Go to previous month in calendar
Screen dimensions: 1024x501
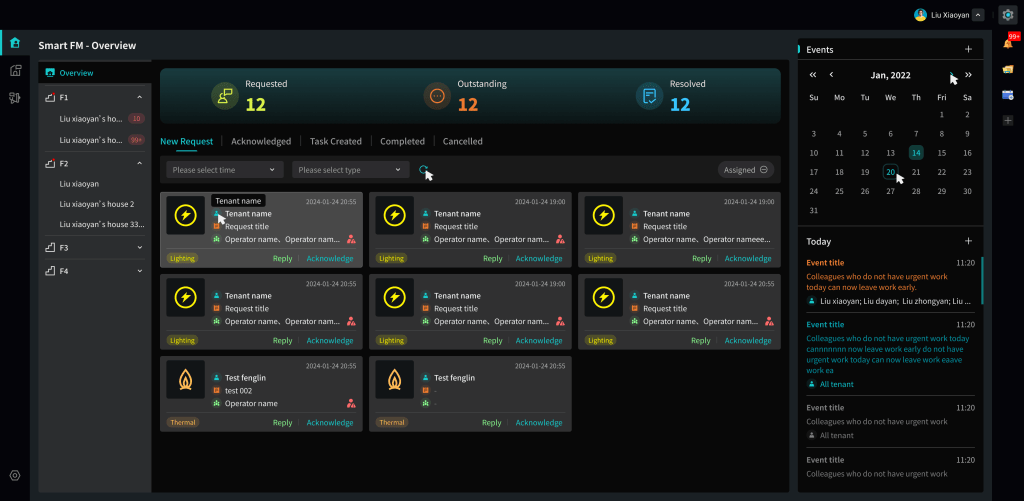pyautogui.click(x=831, y=74)
